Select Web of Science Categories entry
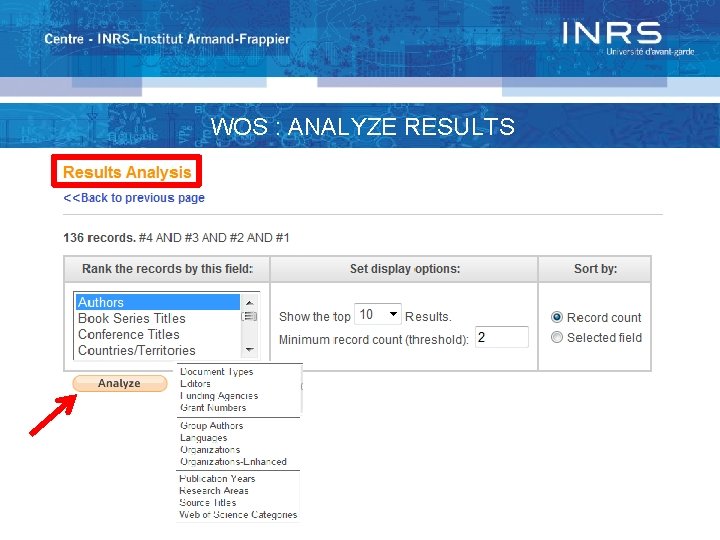The image size is (720, 540). [238, 515]
